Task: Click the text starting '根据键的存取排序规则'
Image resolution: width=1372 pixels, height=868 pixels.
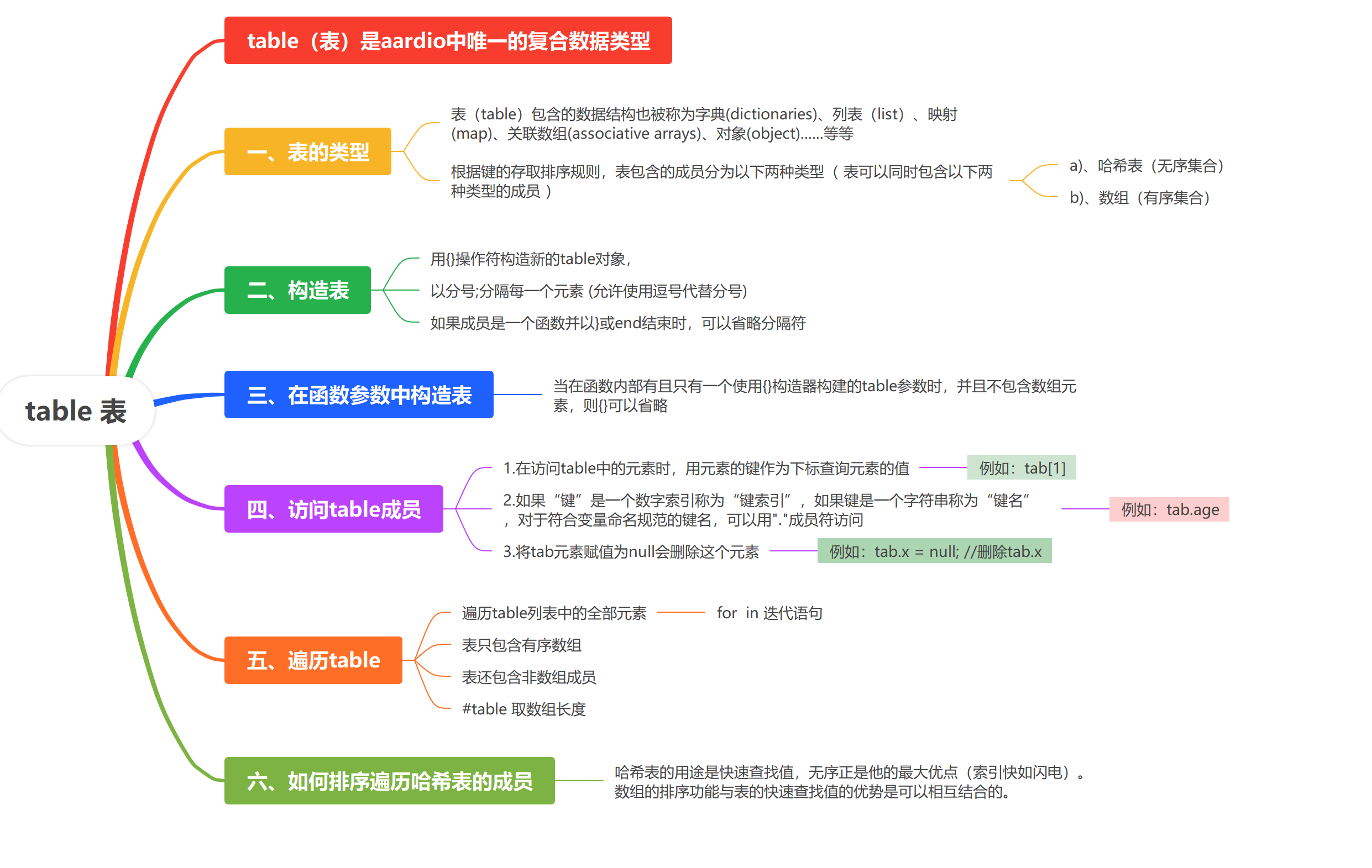Action: [x=721, y=181]
